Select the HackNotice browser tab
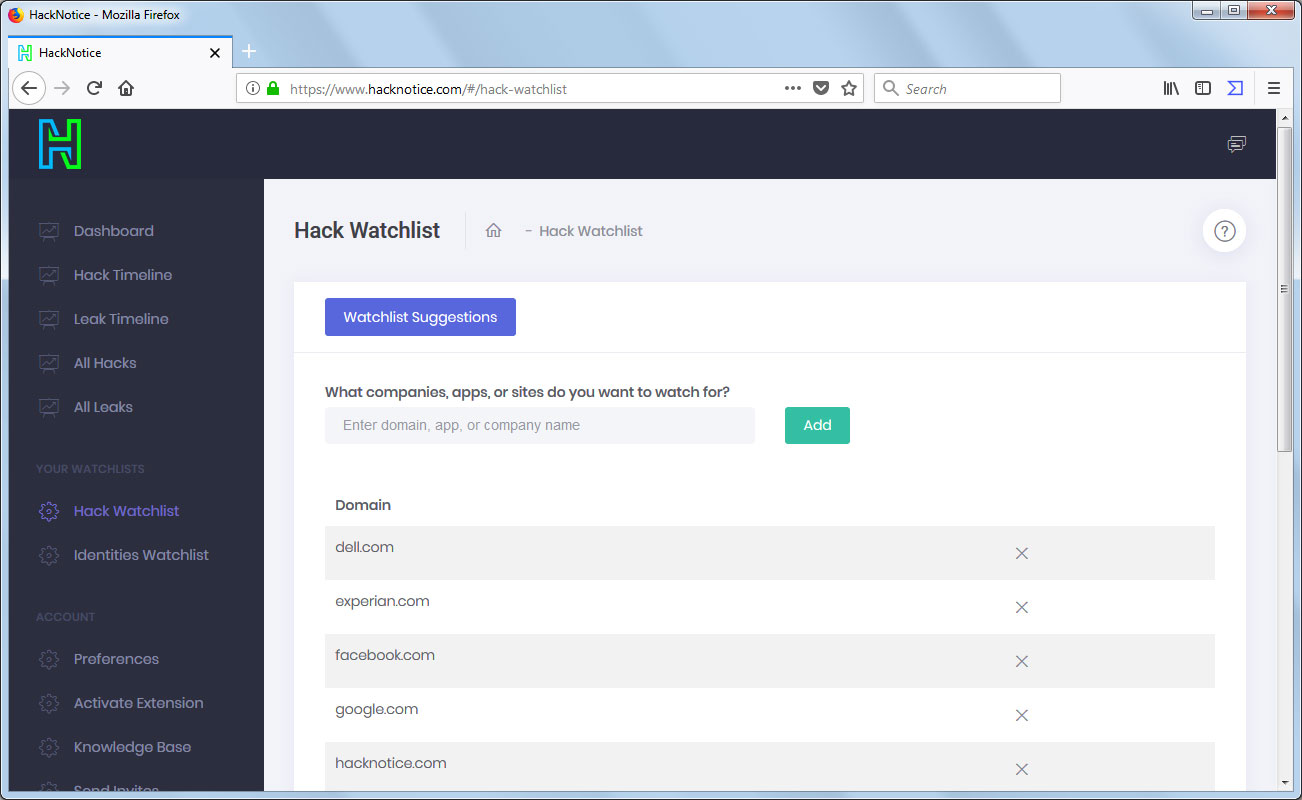1302x800 pixels. (x=120, y=53)
